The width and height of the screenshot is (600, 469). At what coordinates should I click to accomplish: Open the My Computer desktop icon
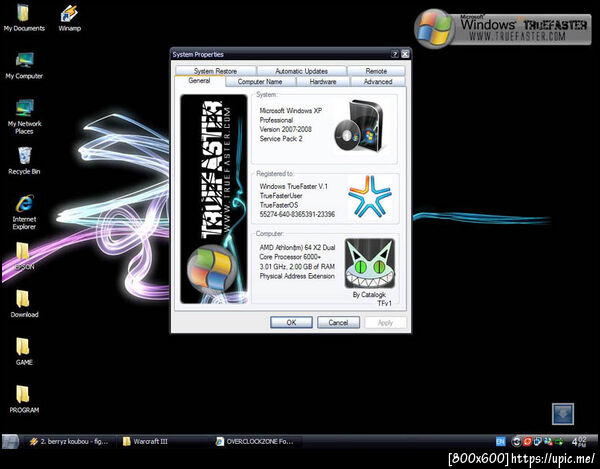pyautogui.click(x=24, y=65)
